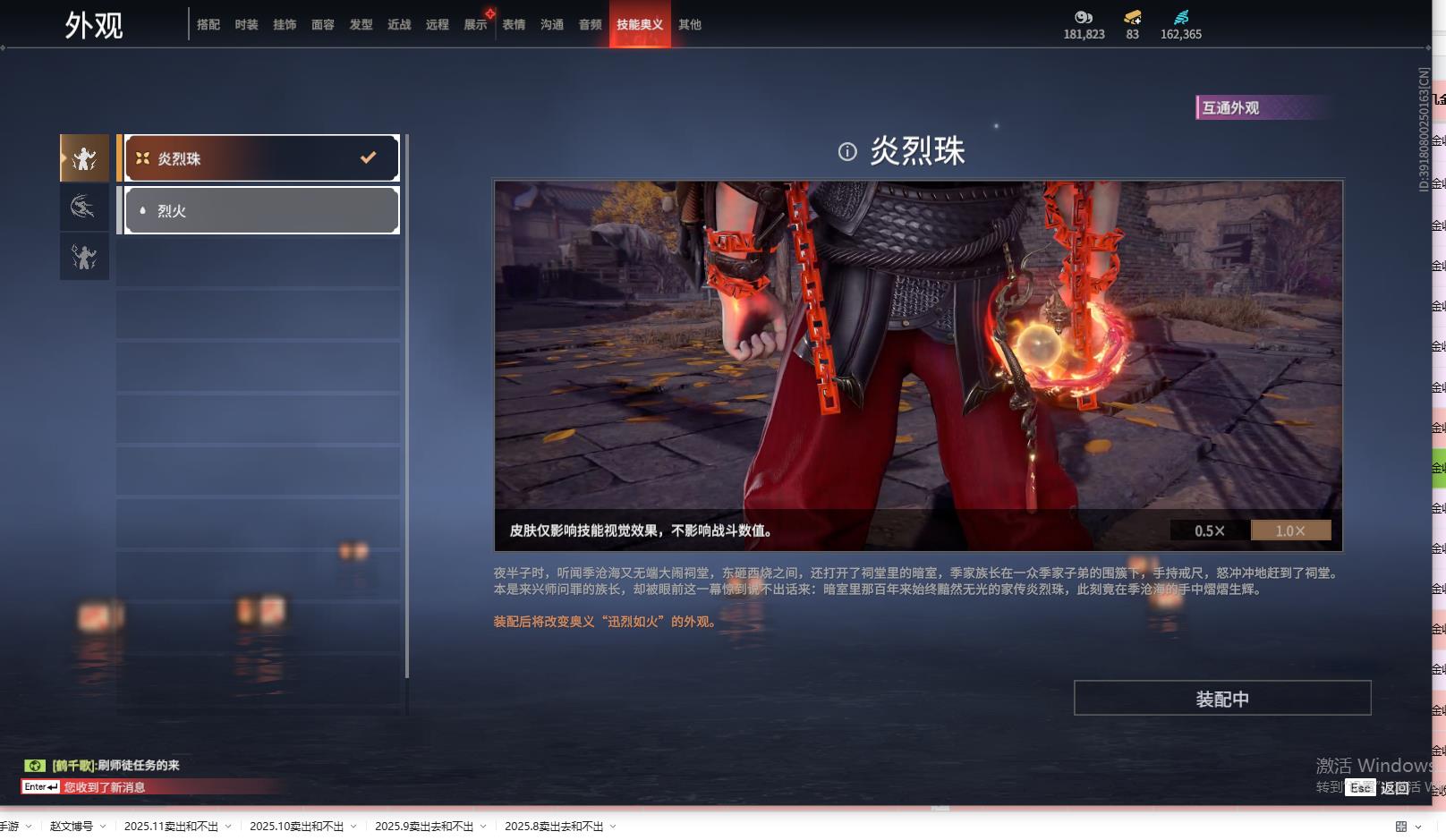The width and height of the screenshot is (1446, 840).
Task: Select the 烈火 skin entry
Action: coord(262,210)
